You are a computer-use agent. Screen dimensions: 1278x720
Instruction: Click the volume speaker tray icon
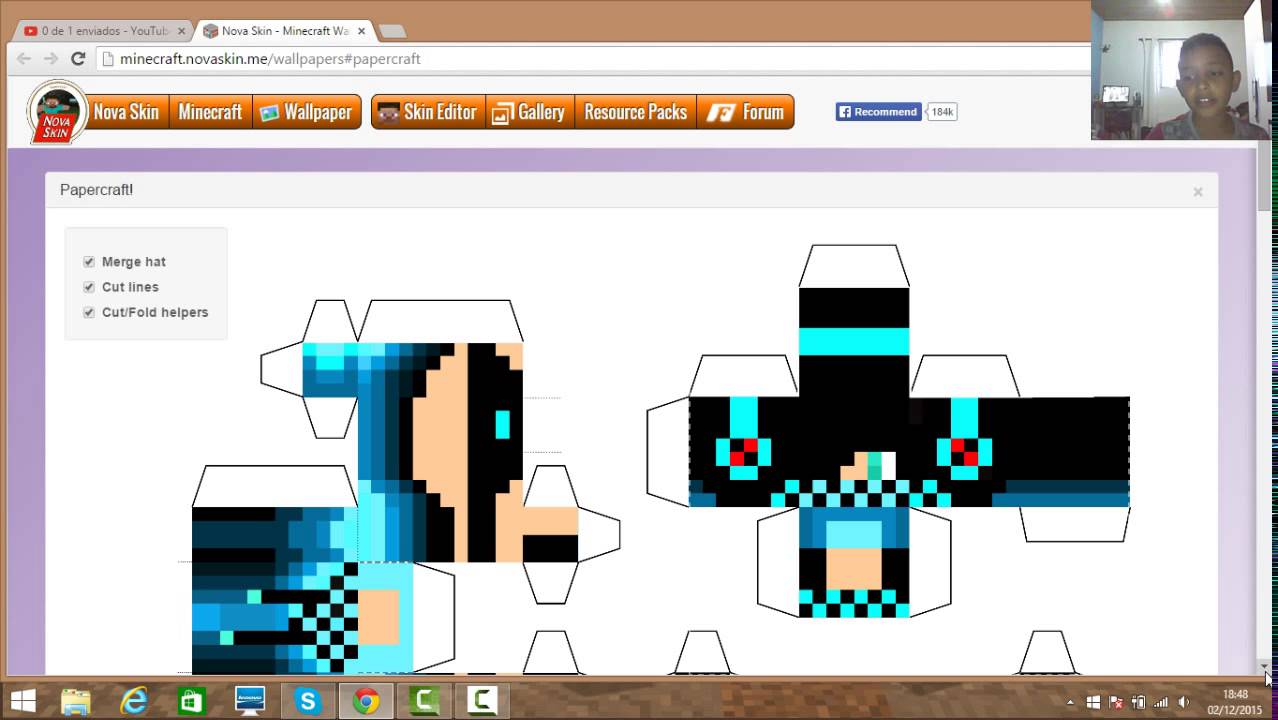click(x=1185, y=702)
